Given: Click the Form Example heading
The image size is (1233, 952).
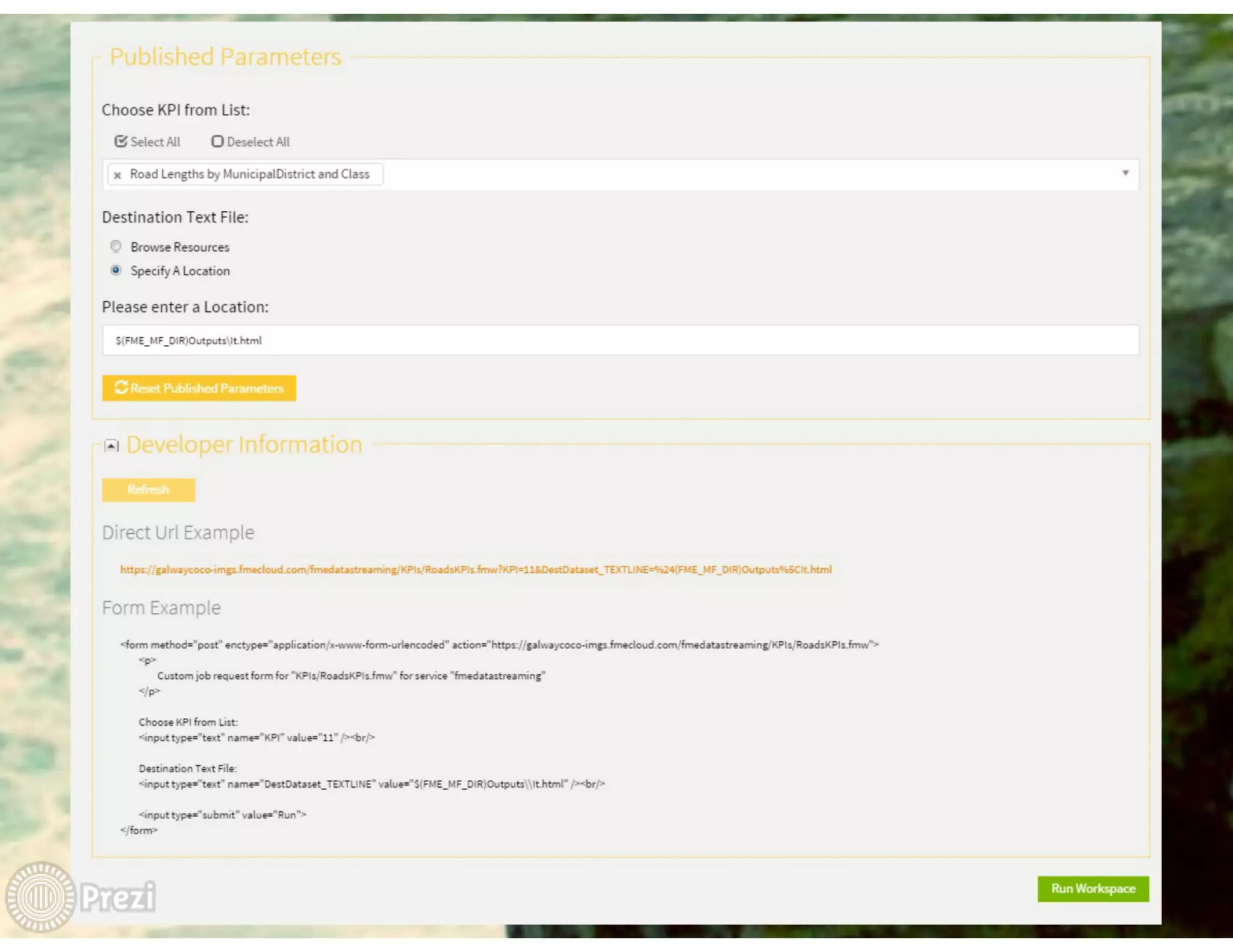Looking at the screenshot, I should (161, 608).
